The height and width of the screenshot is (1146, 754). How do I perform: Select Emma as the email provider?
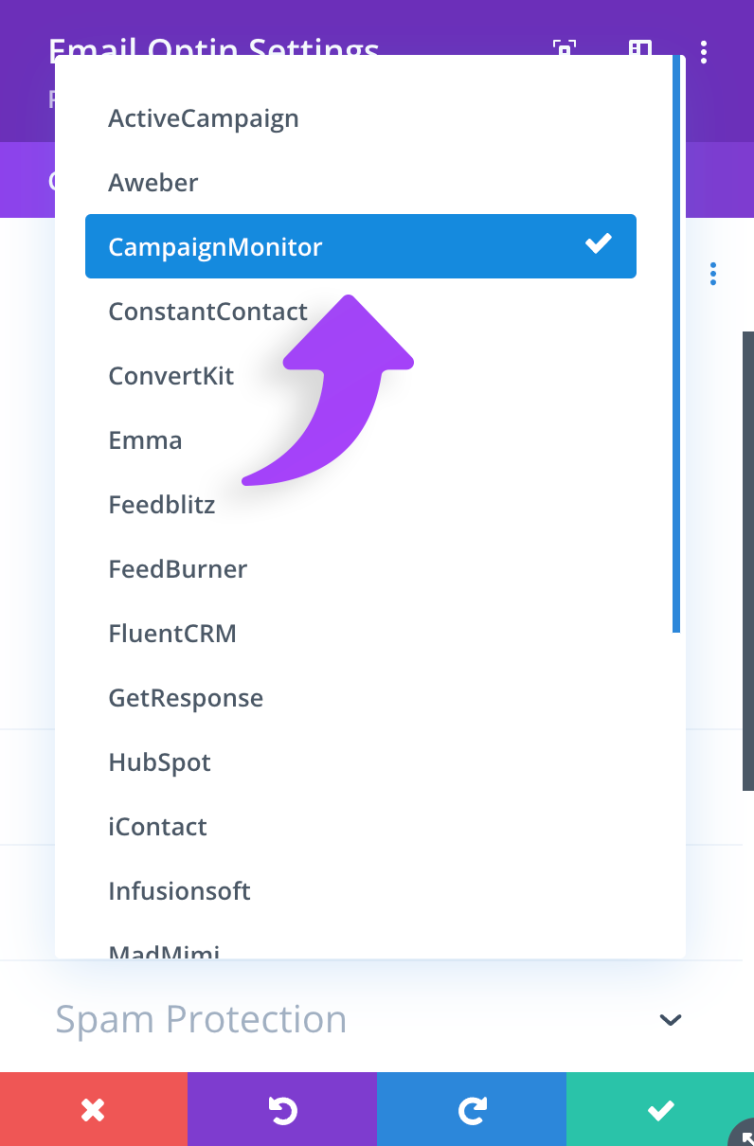coord(145,440)
